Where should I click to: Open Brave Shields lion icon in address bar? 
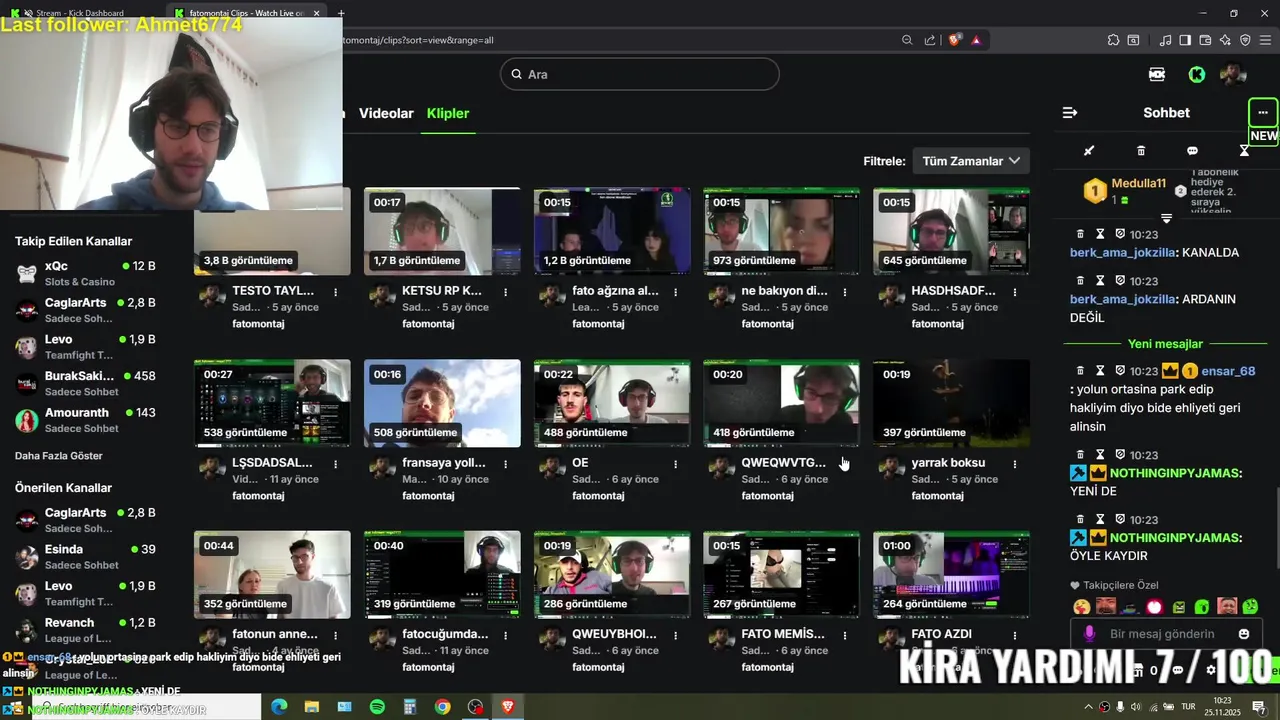click(955, 40)
